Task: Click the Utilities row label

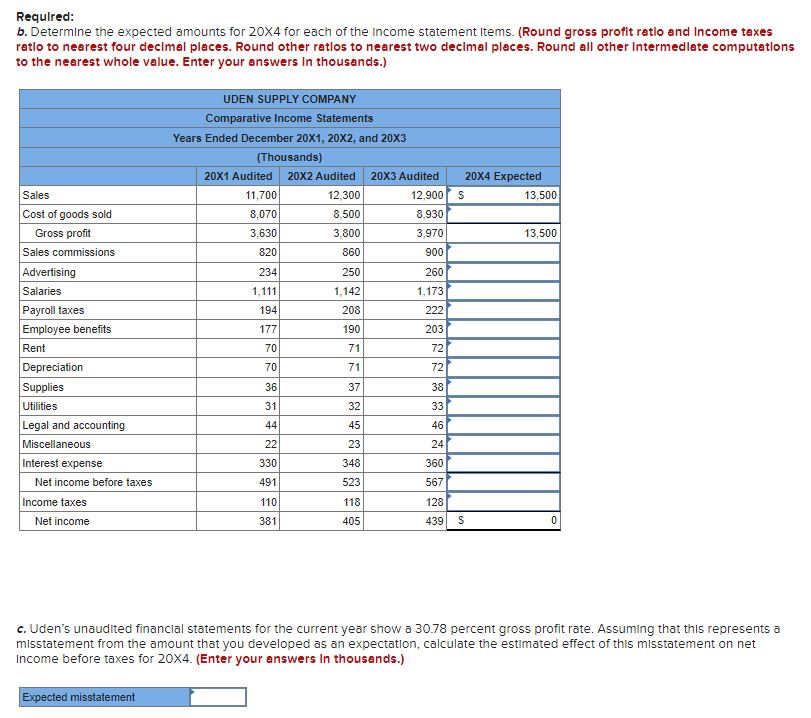Action: click(39, 407)
